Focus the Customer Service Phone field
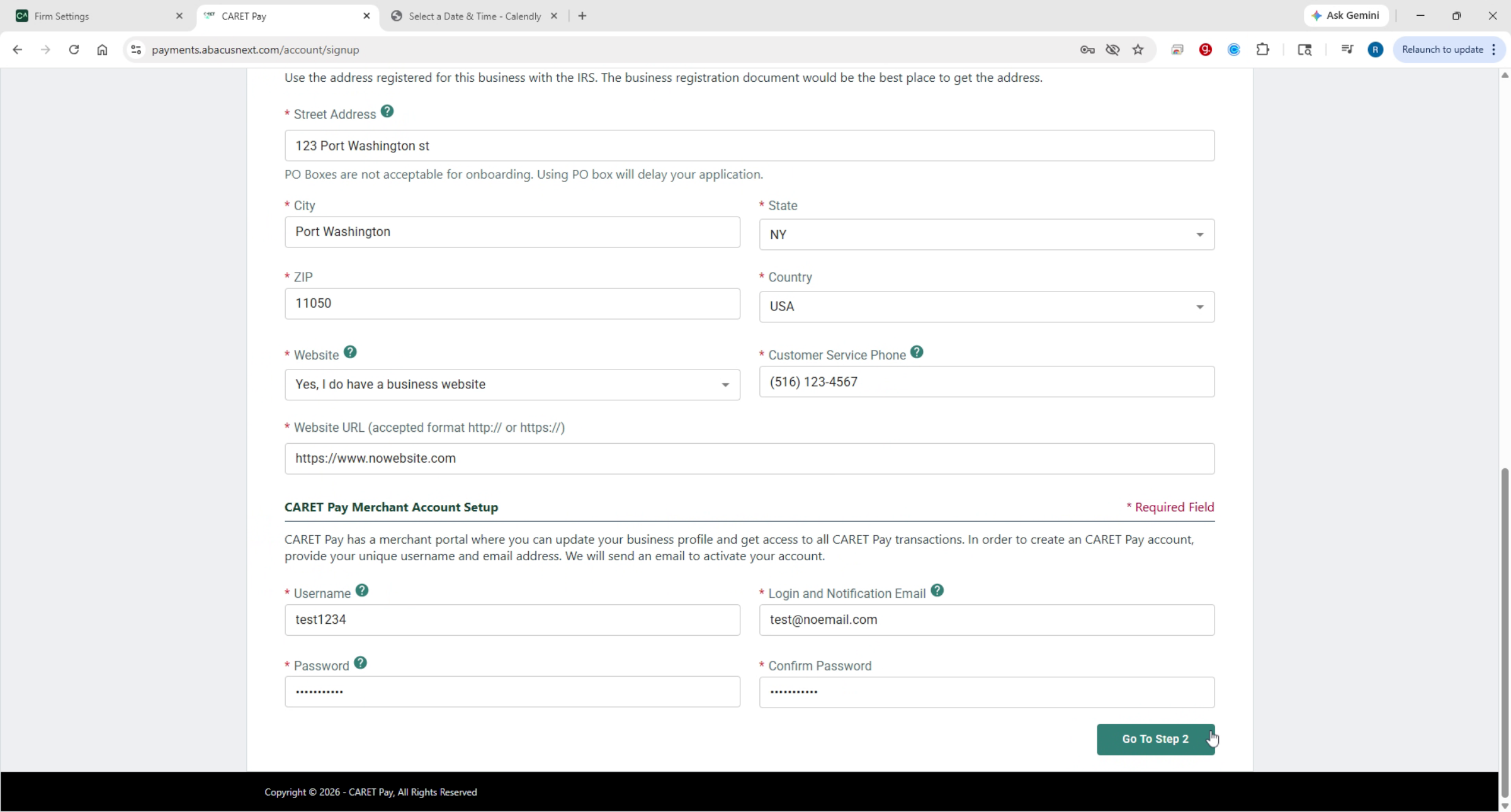 click(987, 381)
